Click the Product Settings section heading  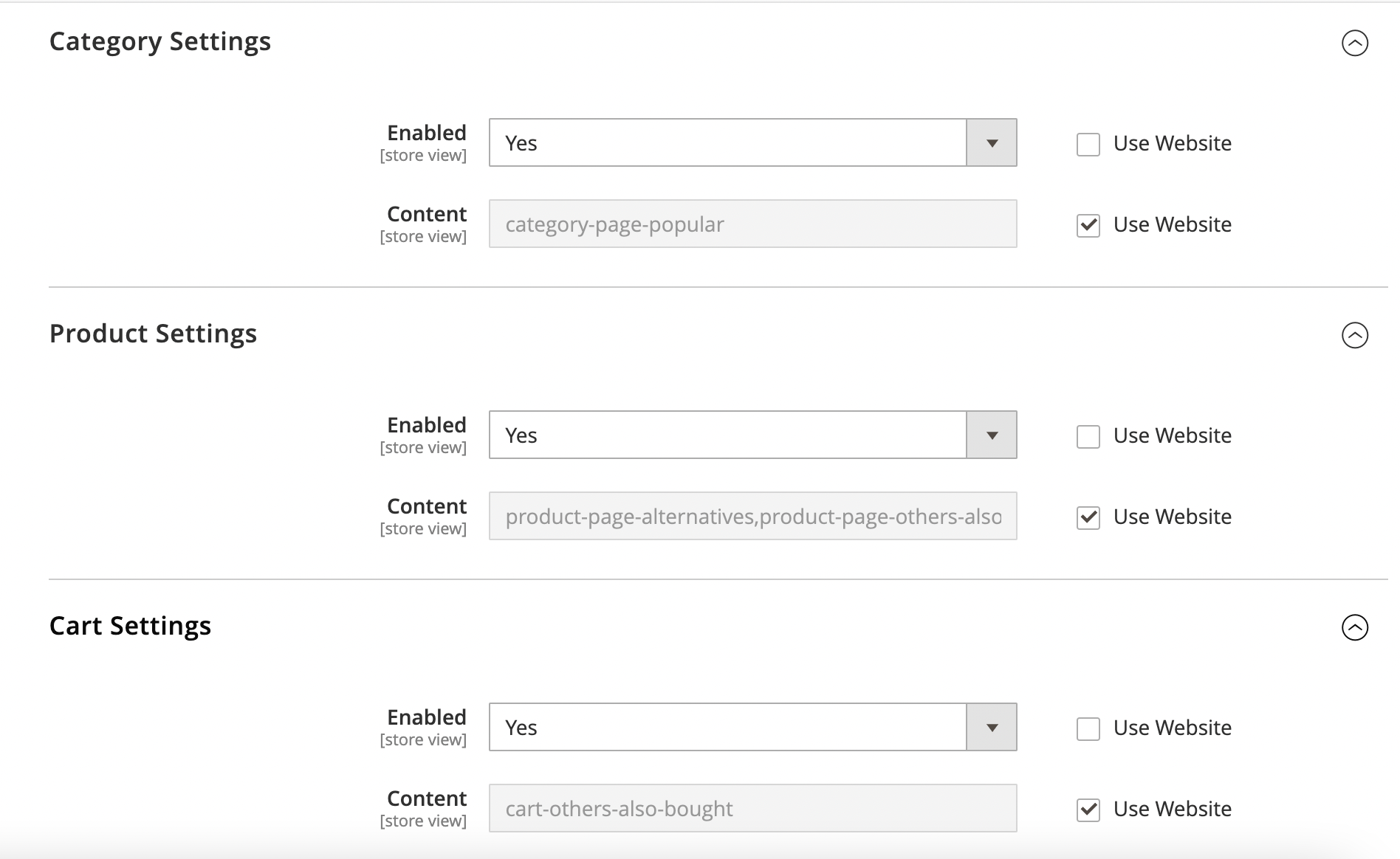(x=153, y=334)
